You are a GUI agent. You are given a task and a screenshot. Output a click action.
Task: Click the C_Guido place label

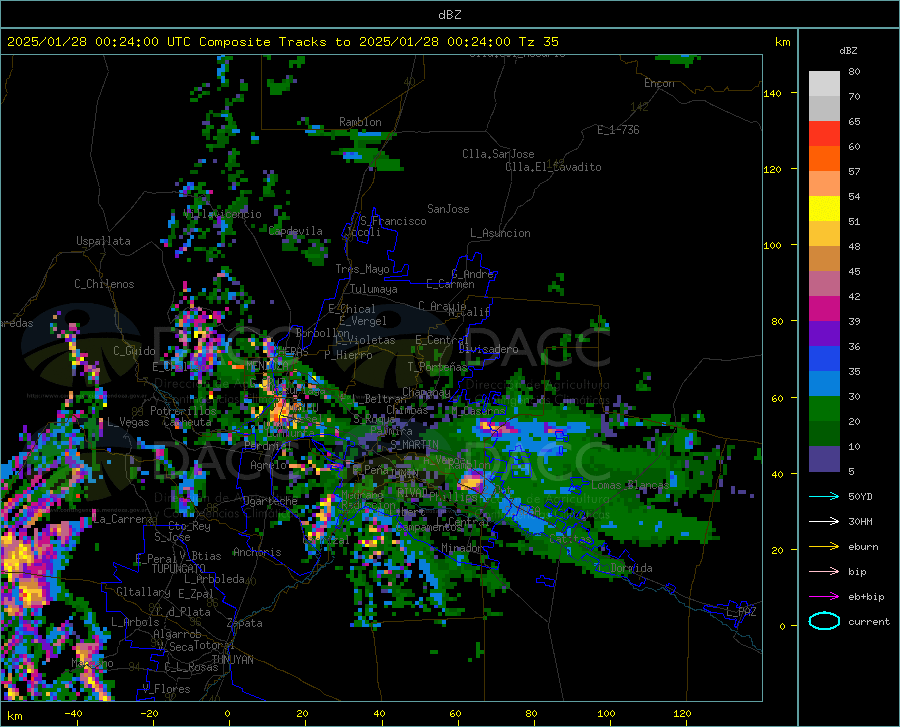coord(134,351)
